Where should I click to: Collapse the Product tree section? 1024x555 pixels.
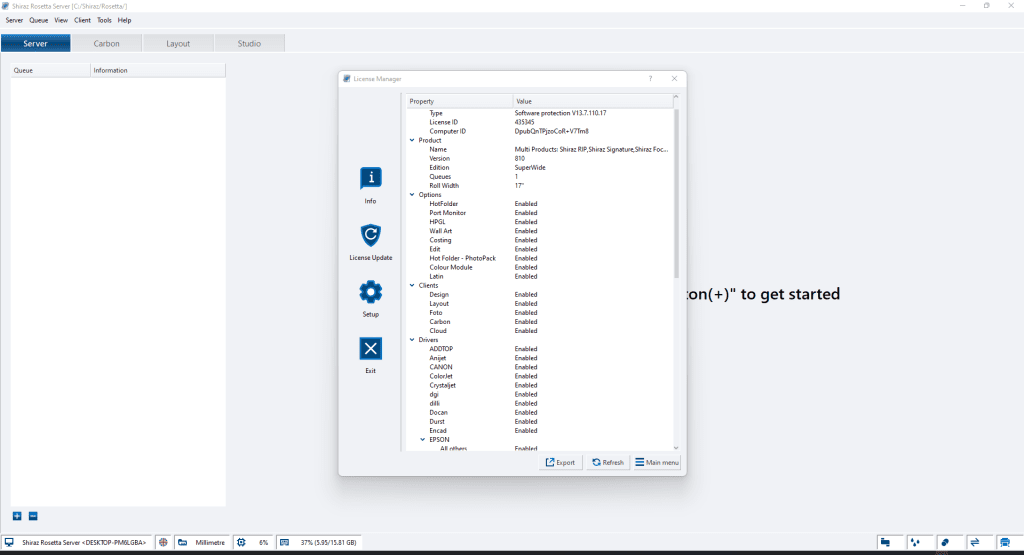click(412, 140)
